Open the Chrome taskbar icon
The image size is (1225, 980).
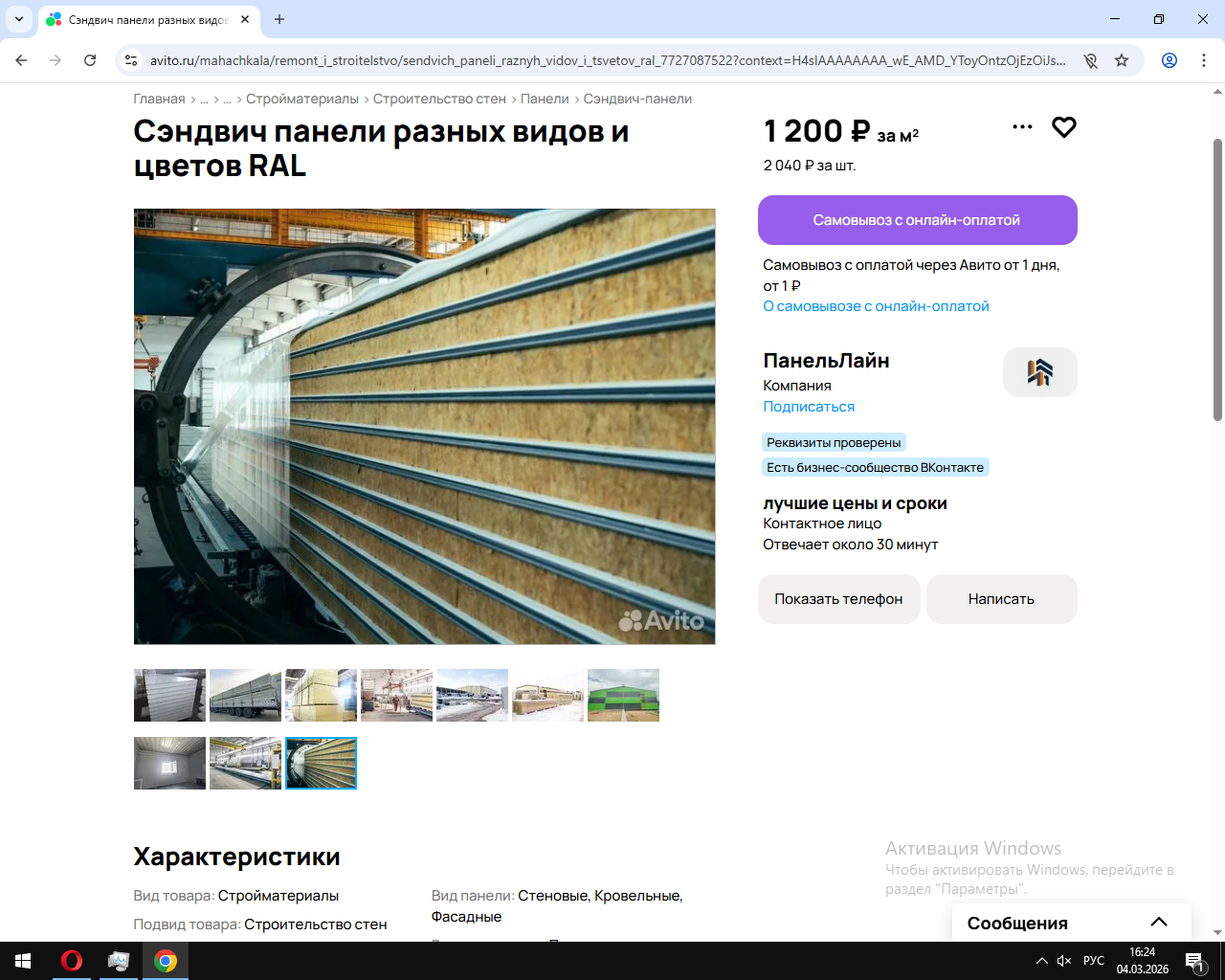tap(166, 961)
